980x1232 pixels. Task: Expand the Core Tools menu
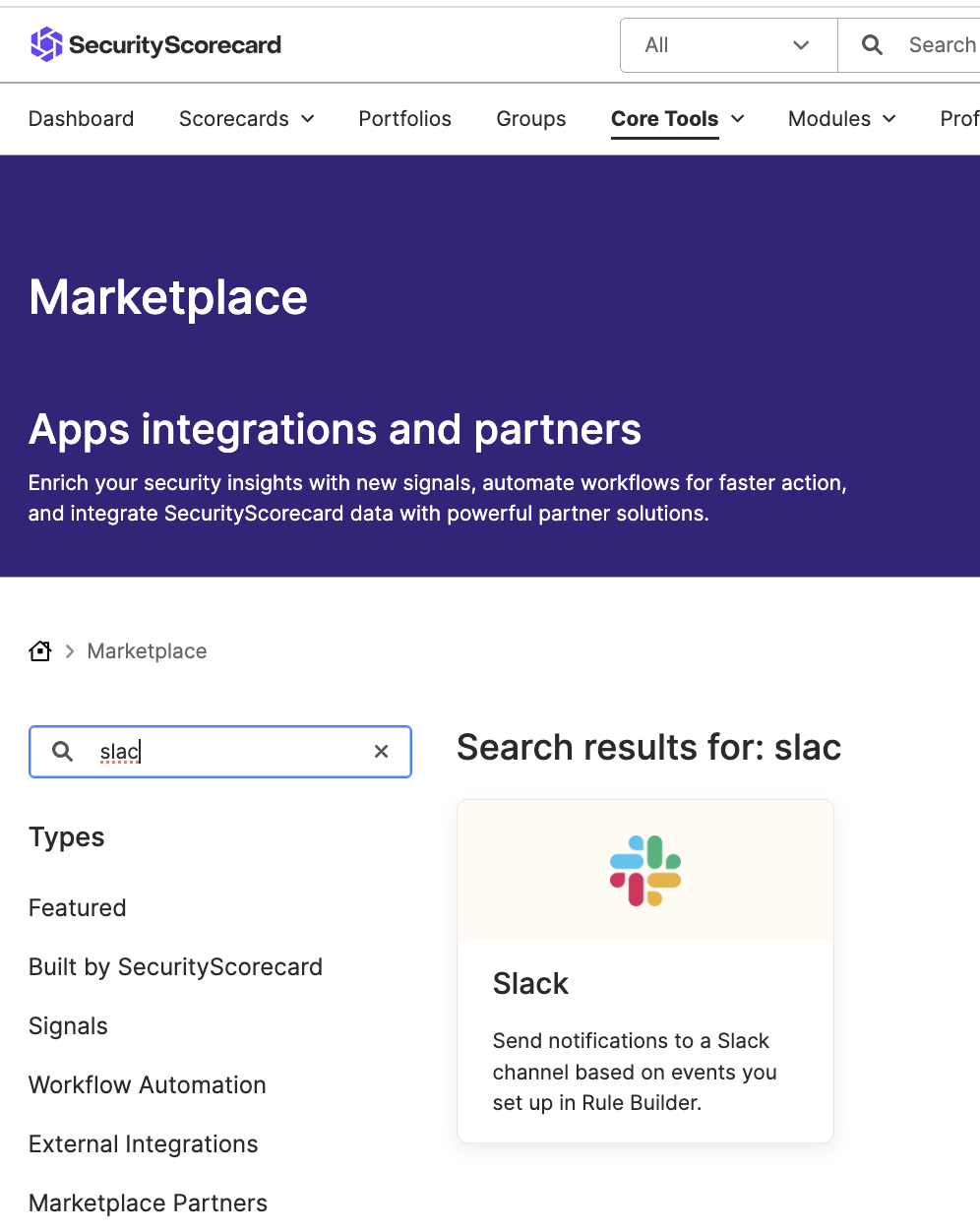tap(677, 119)
